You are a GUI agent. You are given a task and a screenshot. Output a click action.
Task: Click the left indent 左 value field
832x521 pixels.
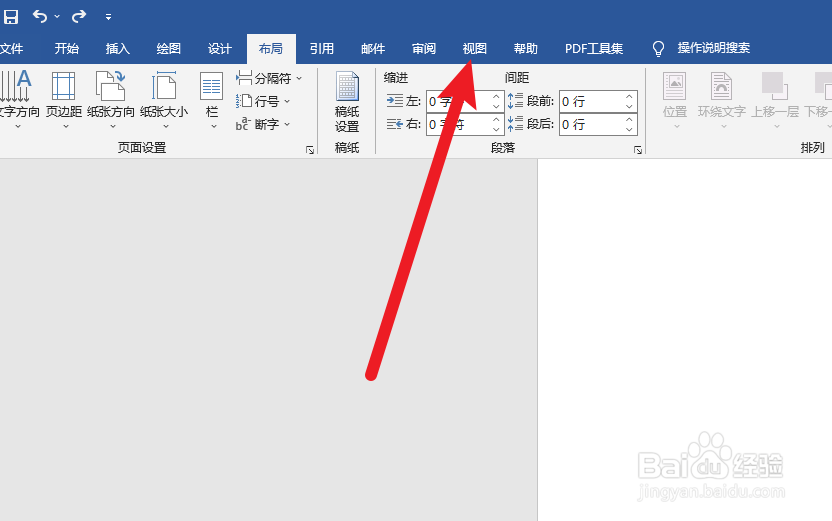pyautogui.click(x=457, y=101)
